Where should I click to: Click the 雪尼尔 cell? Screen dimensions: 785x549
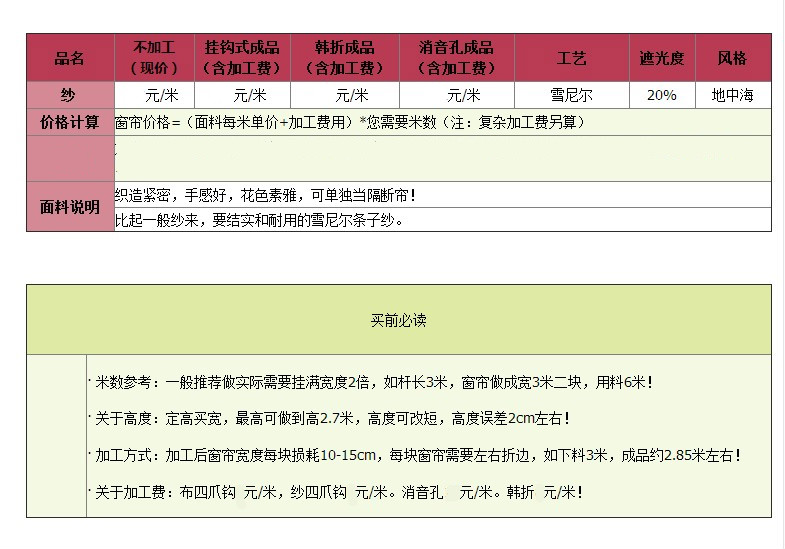tap(572, 95)
